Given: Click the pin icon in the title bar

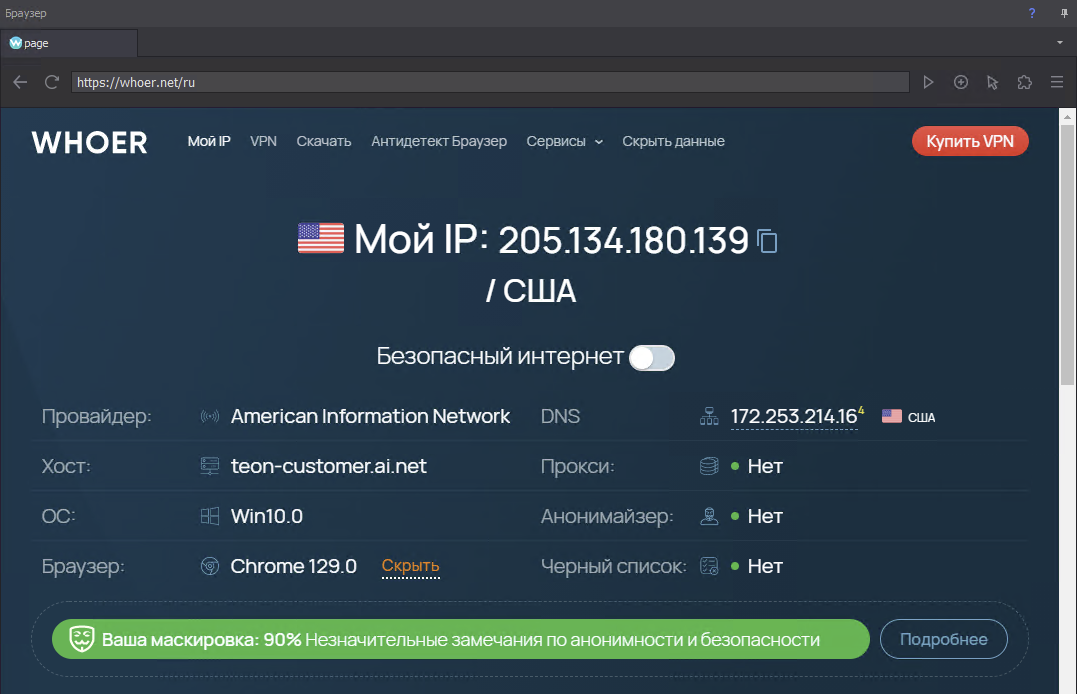Looking at the screenshot, I should (x=1064, y=13).
